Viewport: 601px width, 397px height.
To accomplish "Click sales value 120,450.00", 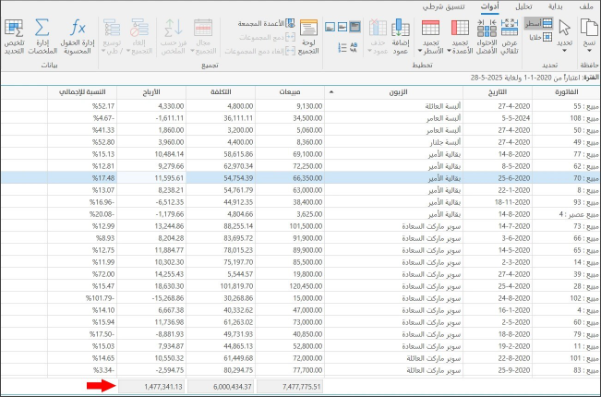I will click(x=290, y=286).
